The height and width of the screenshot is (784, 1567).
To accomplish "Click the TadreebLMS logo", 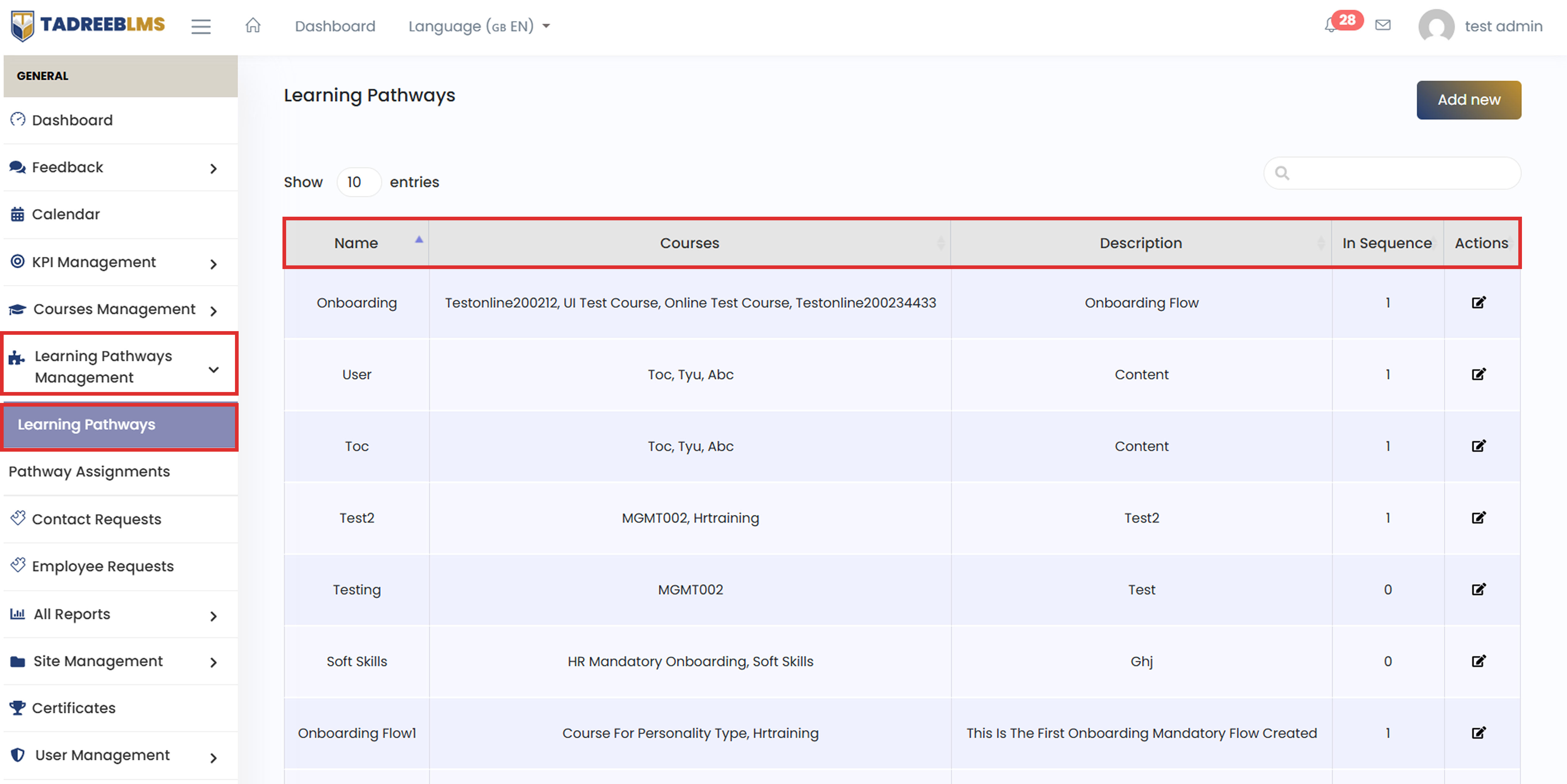I will point(88,26).
